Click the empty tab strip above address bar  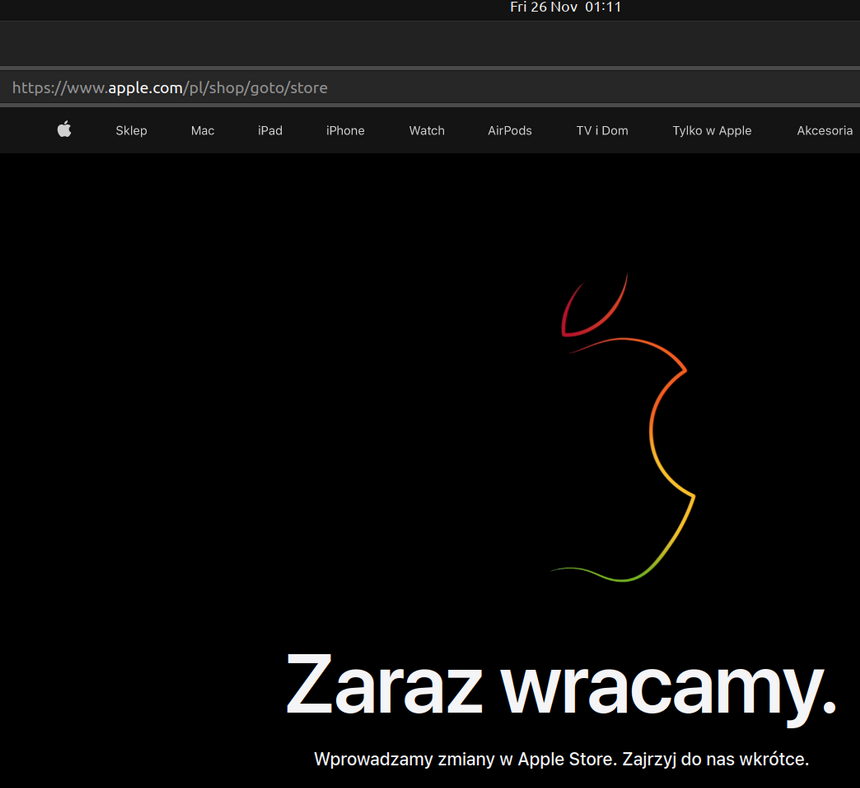(430, 44)
